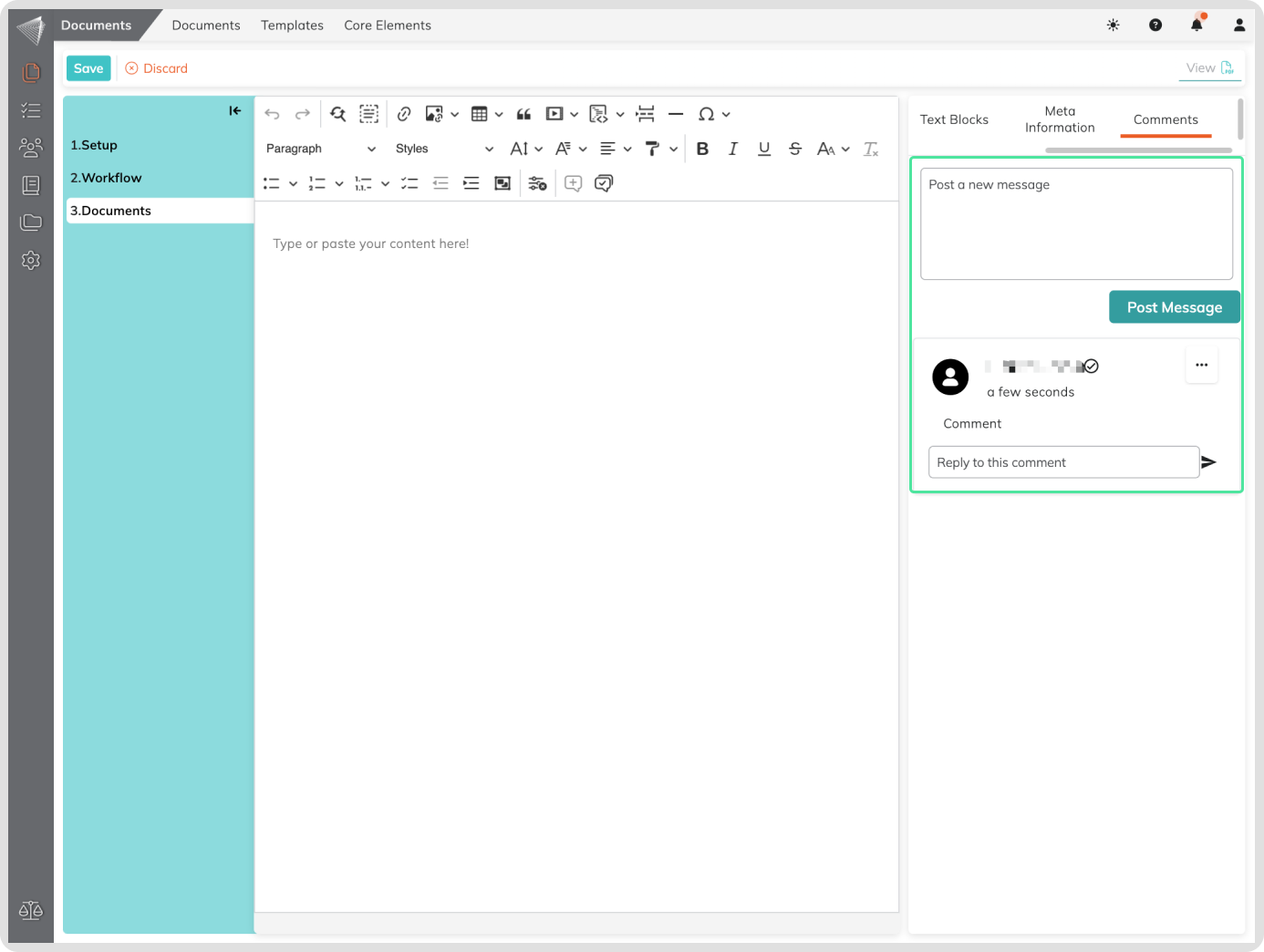Click the Reply to this comment field

(1063, 462)
